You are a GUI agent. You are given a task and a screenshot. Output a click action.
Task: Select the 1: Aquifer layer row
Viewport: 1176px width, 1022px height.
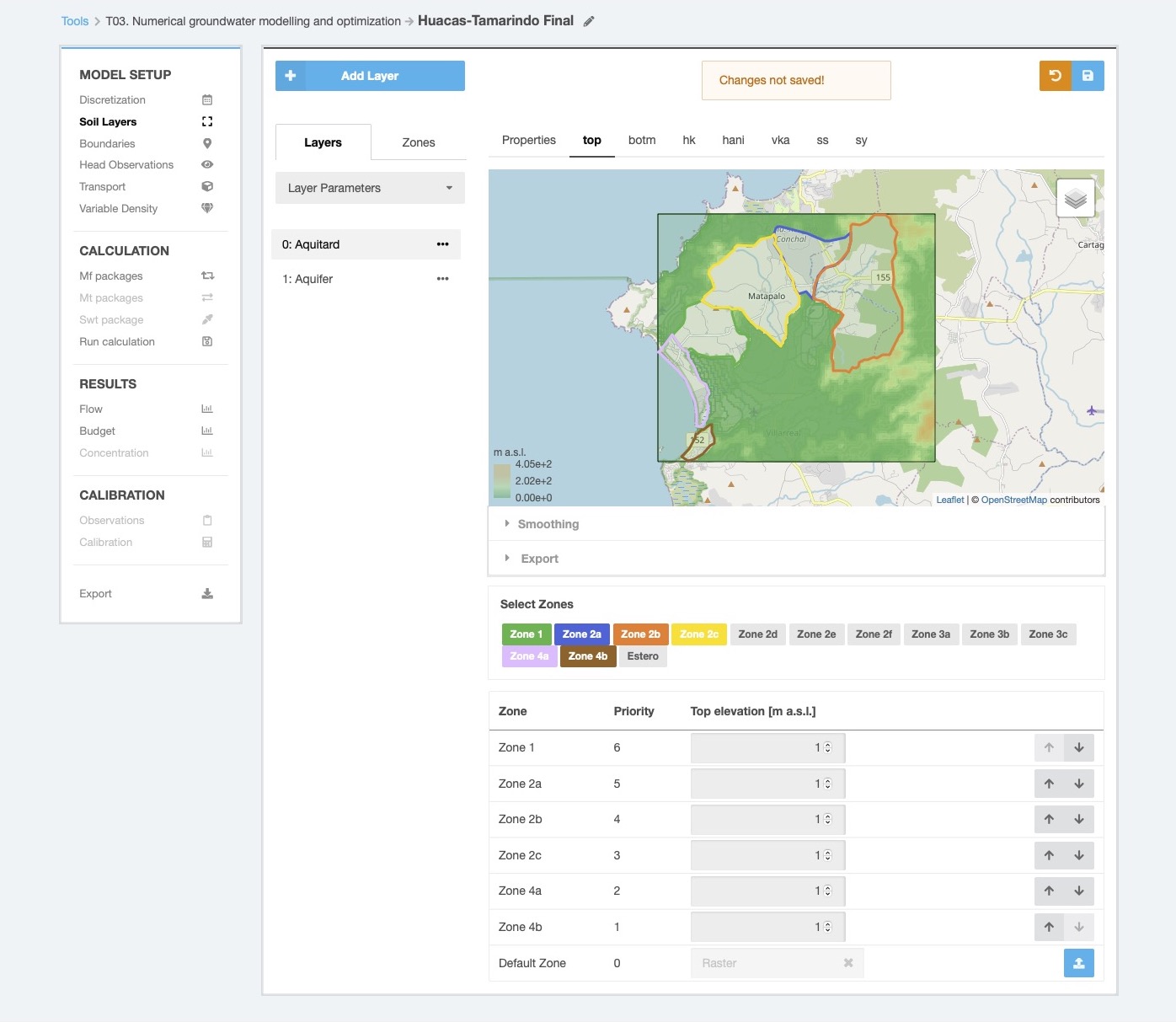point(366,279)
